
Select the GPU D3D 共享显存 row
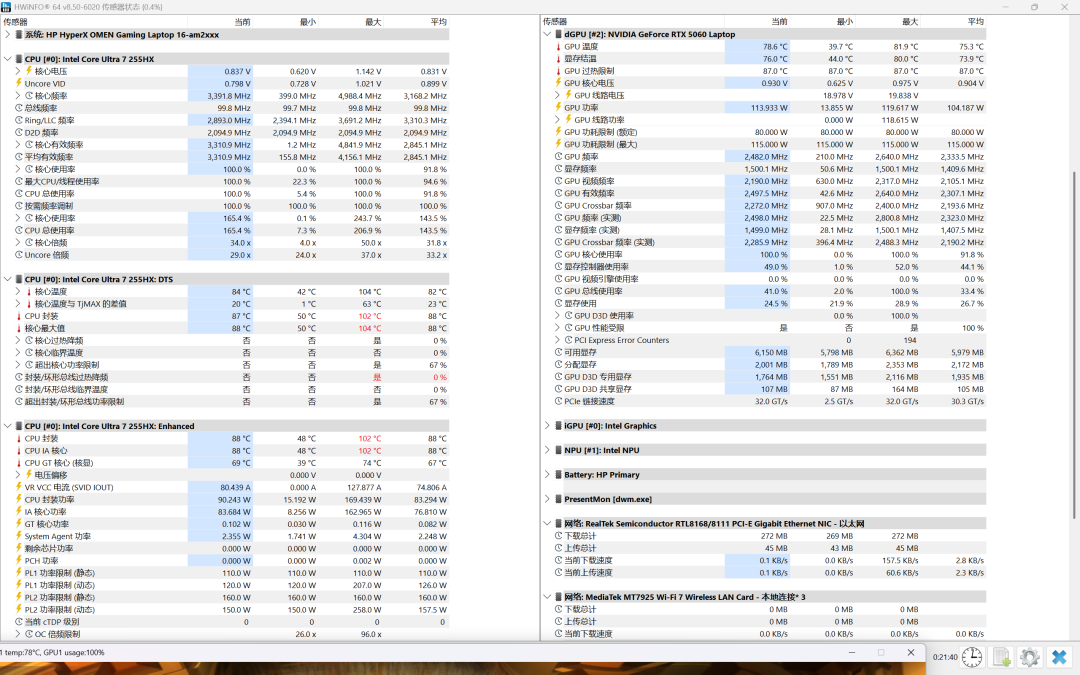click(764, 388)
